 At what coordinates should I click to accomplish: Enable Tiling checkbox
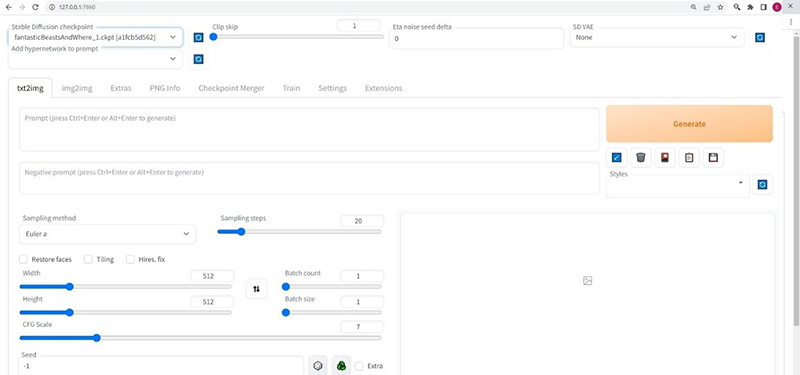tap(88, 259)
